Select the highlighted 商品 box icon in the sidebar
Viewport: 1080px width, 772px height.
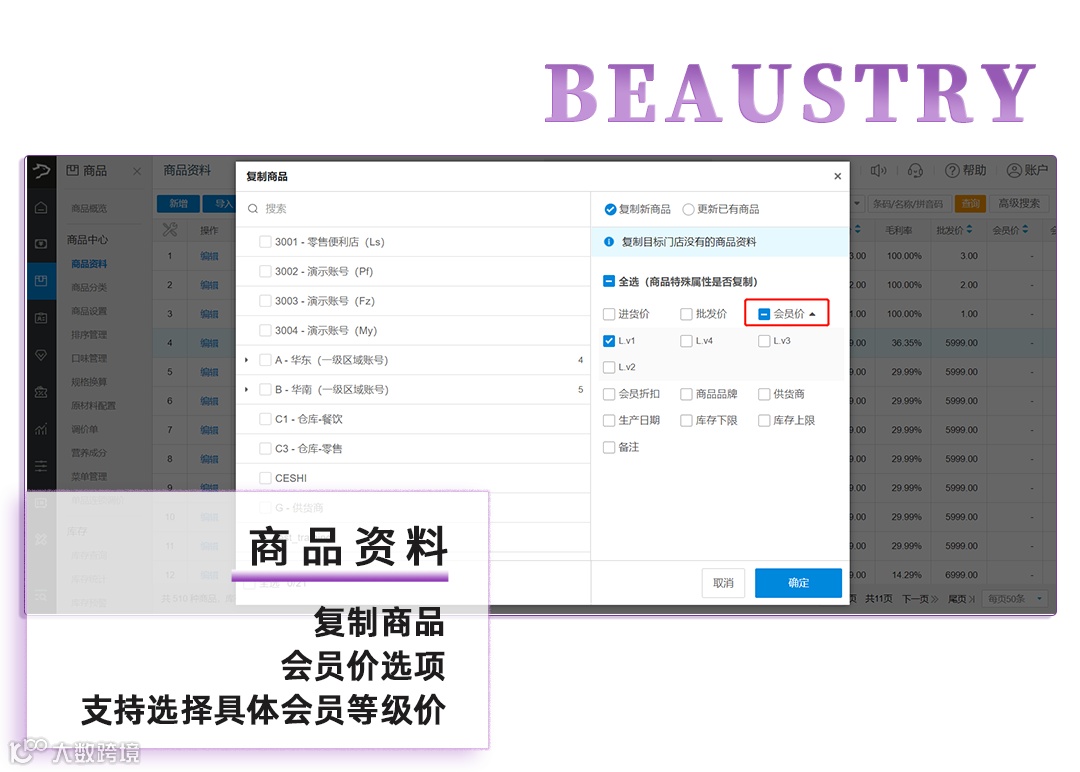tap(41, 280)
